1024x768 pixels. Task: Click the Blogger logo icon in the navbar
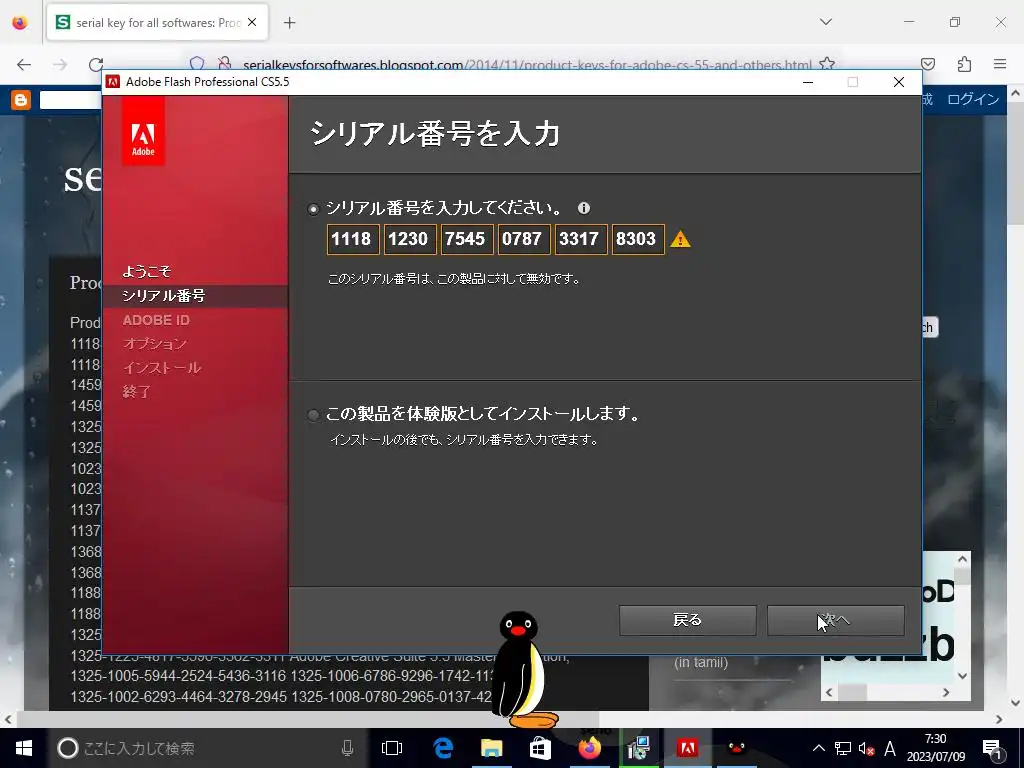coord(21,100)
